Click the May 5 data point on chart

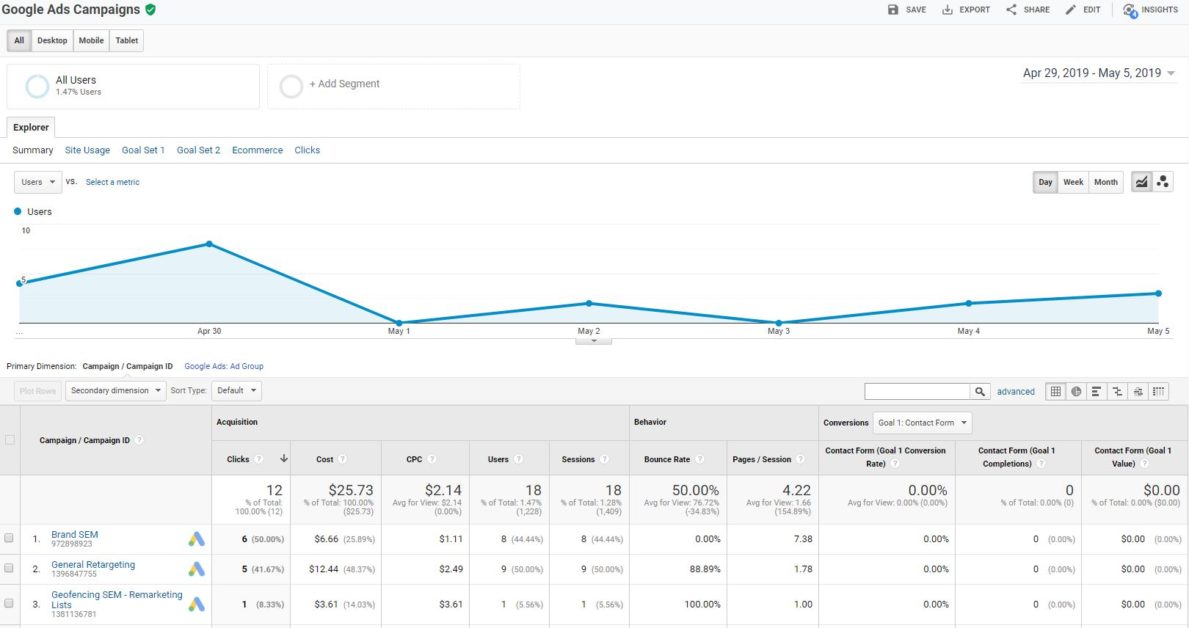click(x=1159, y=294)
